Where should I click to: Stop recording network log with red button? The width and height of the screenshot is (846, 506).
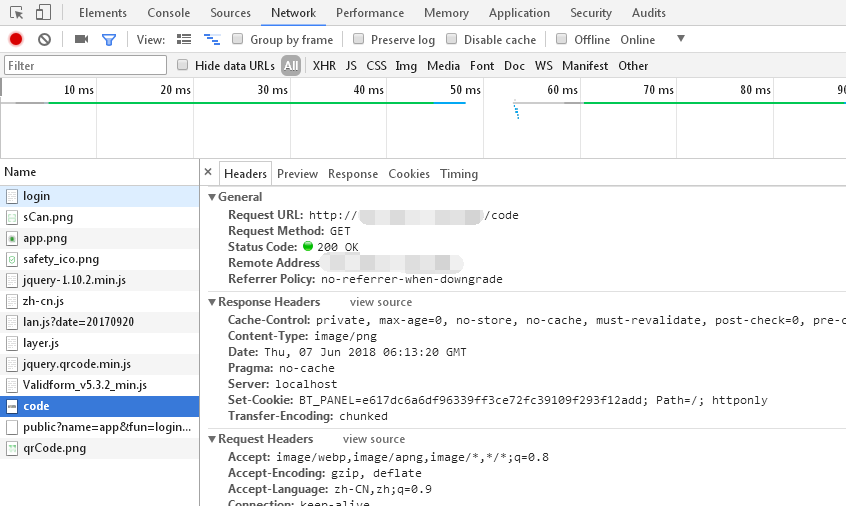[x=16, y=40]
